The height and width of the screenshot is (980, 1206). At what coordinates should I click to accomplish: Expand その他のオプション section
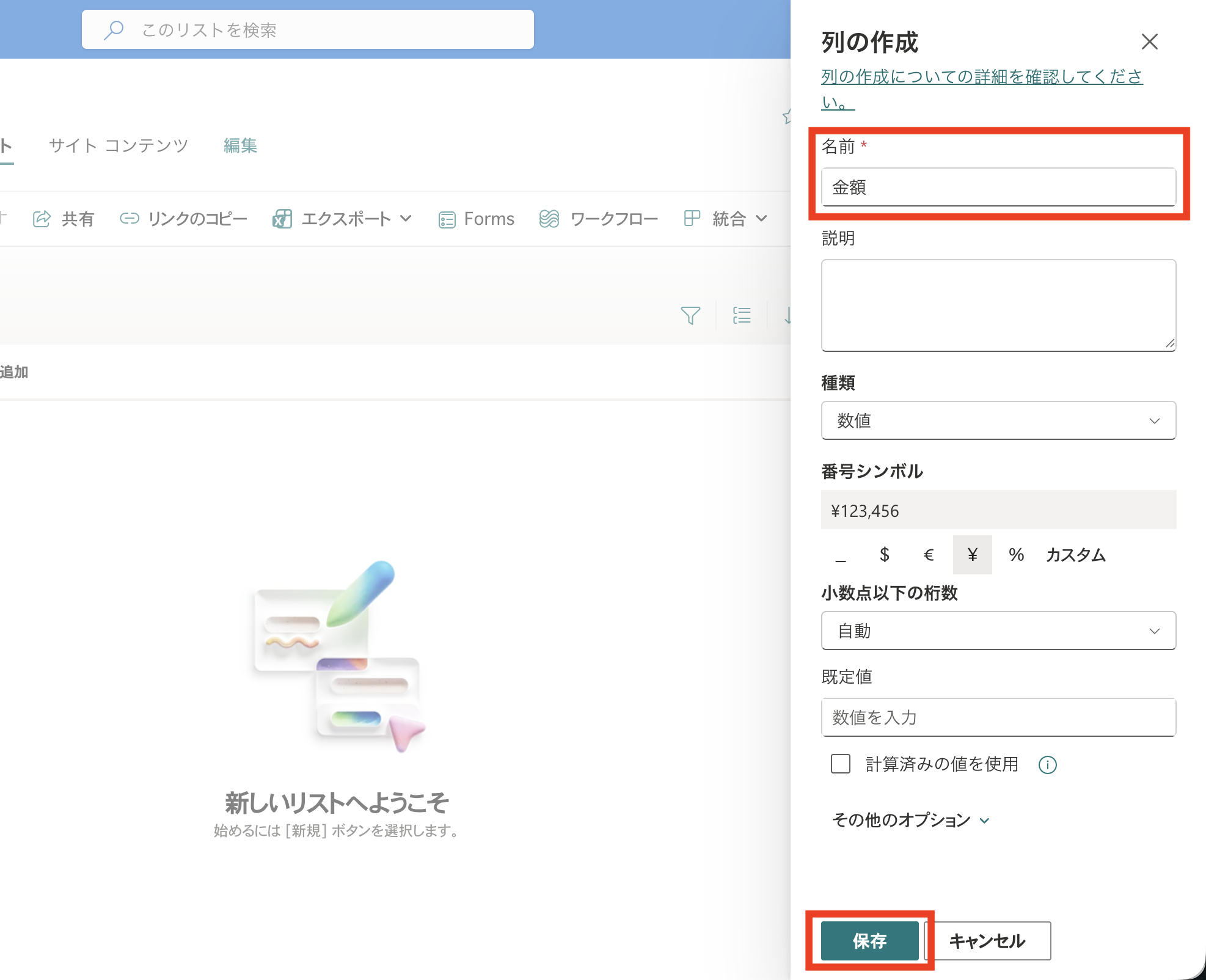[910, 820]
